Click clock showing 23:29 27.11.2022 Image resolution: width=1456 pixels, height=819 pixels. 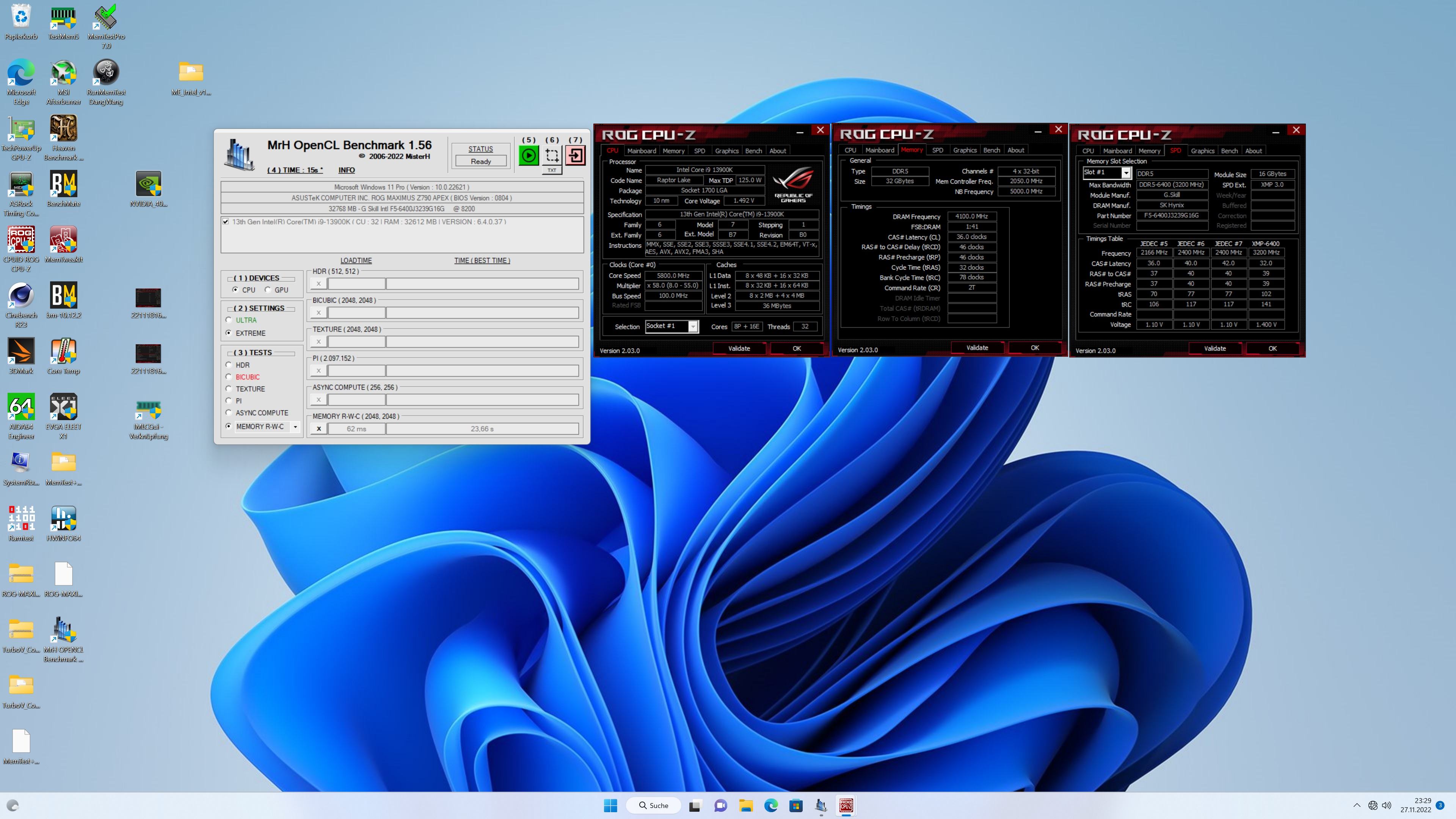pyautogui.click(x=1415, y=805)
